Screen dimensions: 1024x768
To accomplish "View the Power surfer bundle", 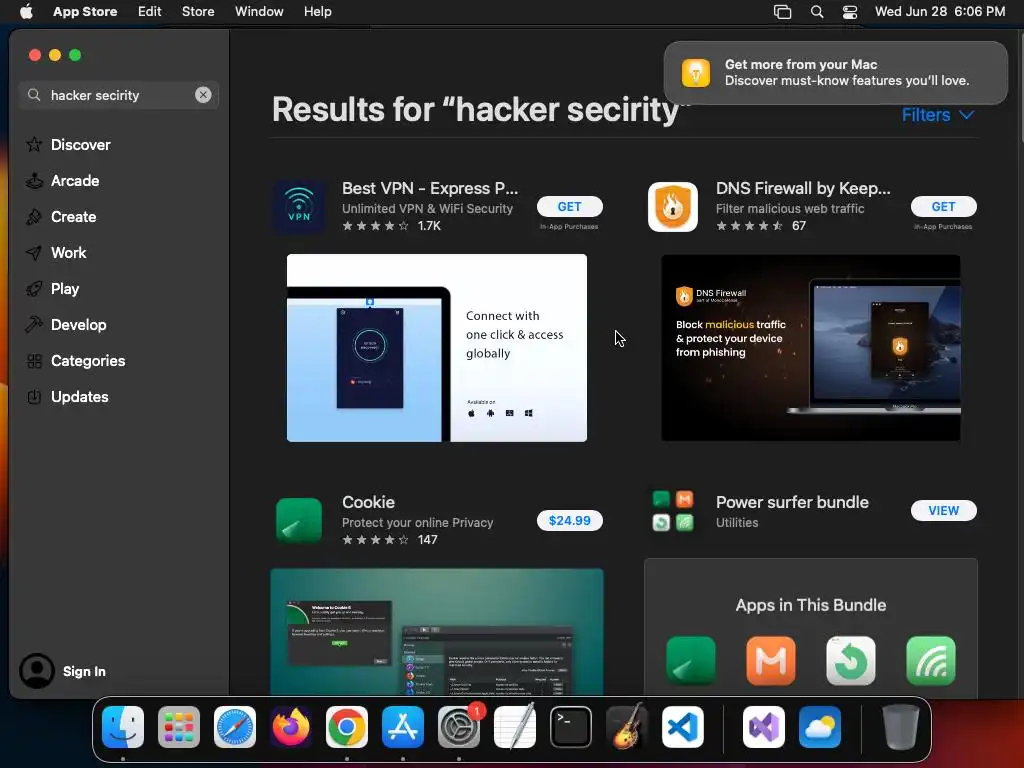I will (944, 511).
